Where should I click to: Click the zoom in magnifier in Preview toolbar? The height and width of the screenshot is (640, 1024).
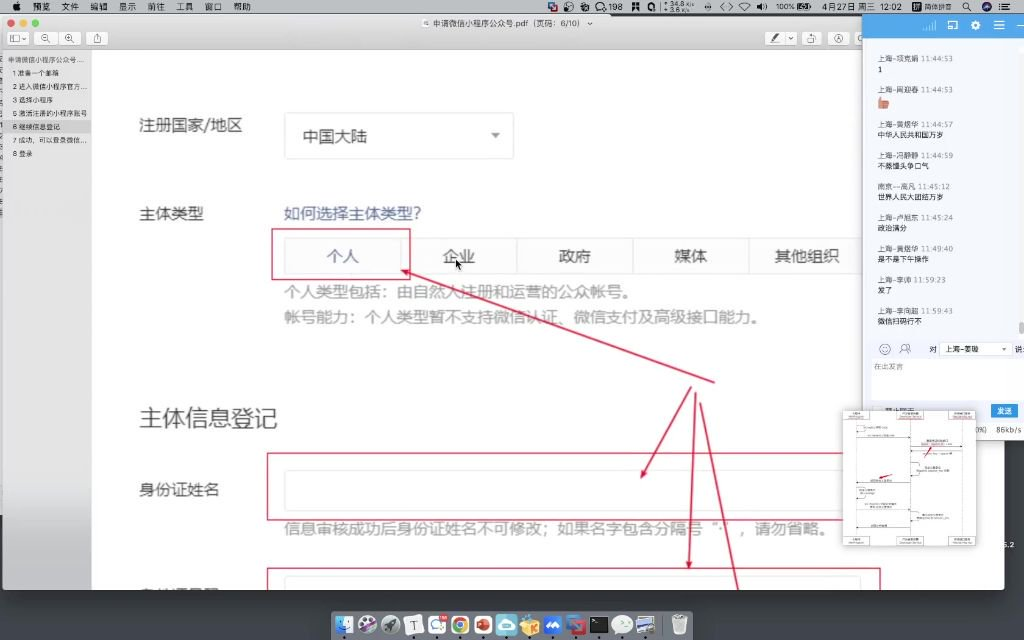tap(69, 39)
